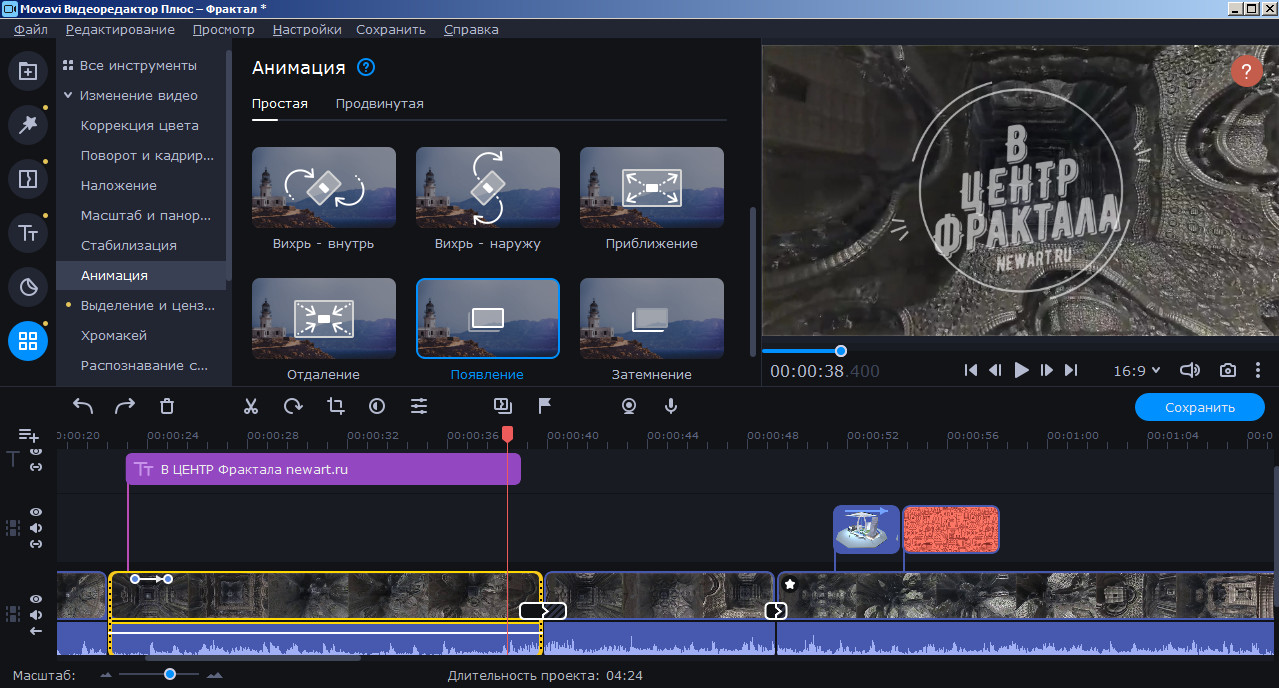This screenshot has height=688, width=1279.
Task: Select 'Стабилизация' in the tools list
Action: [x=128, y=246]
